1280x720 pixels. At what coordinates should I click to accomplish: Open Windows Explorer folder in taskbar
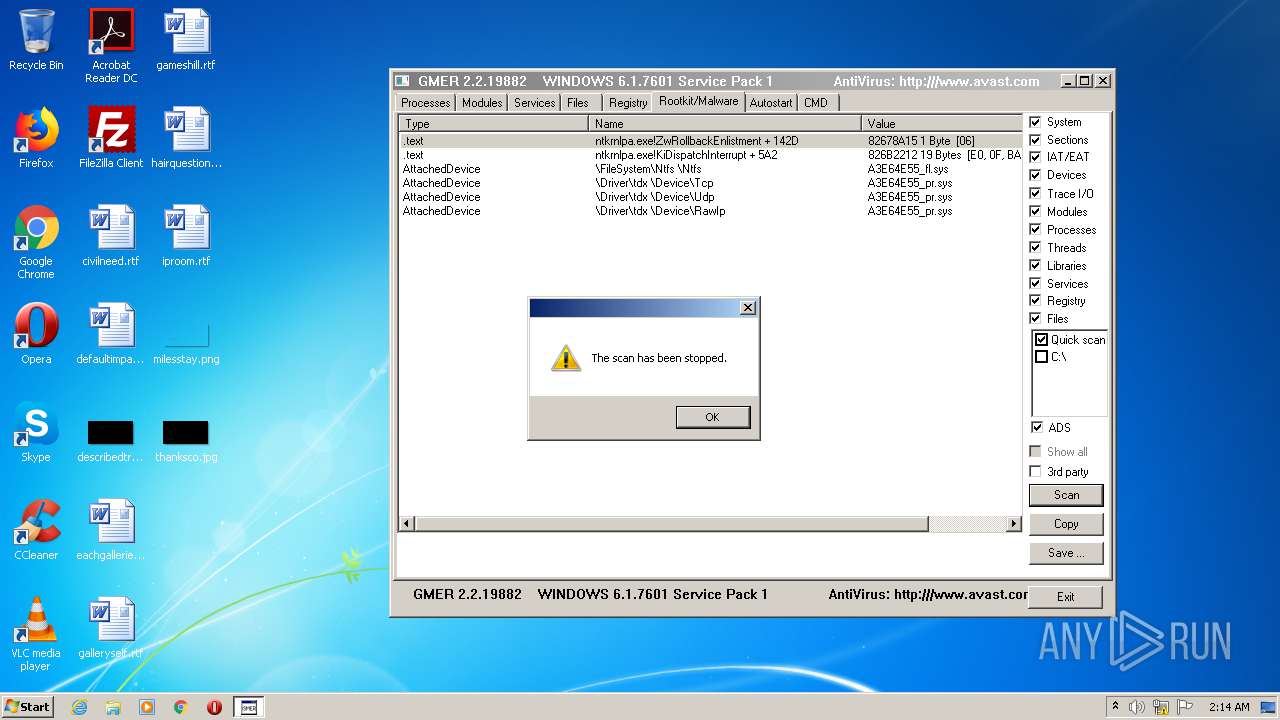[x=113, y=707]
